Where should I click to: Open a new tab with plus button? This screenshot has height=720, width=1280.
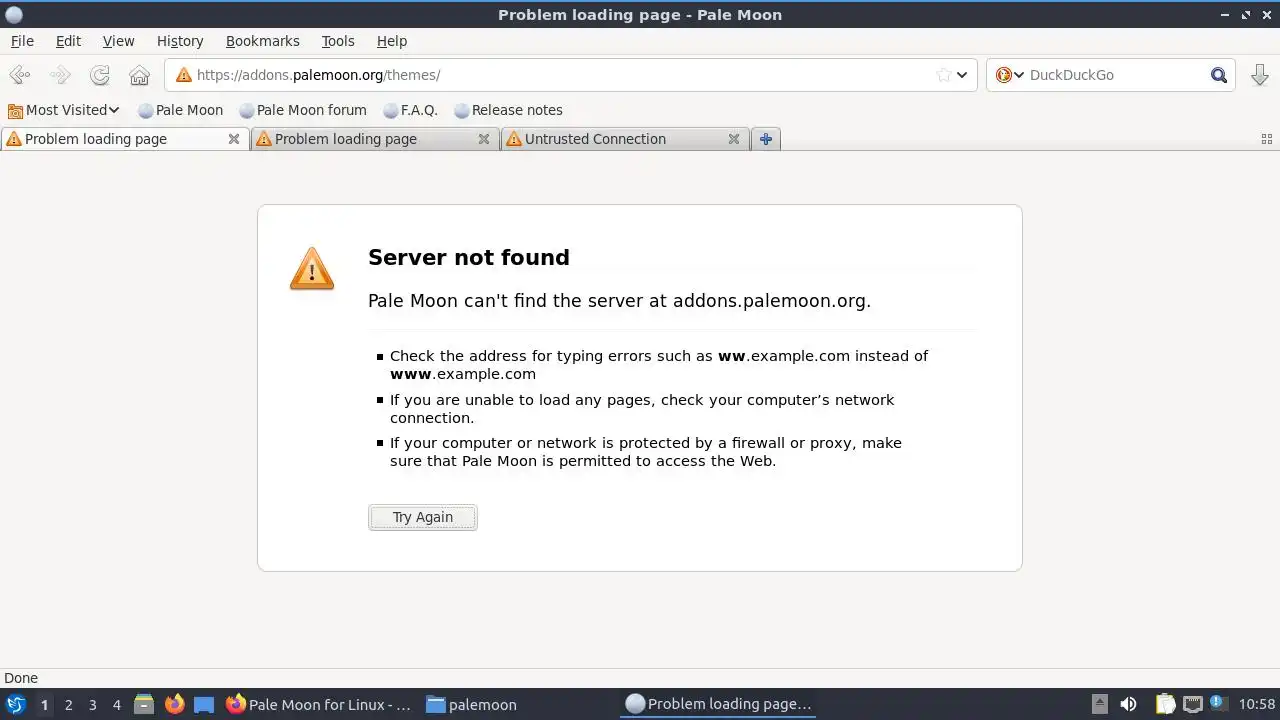coord(766,139)
